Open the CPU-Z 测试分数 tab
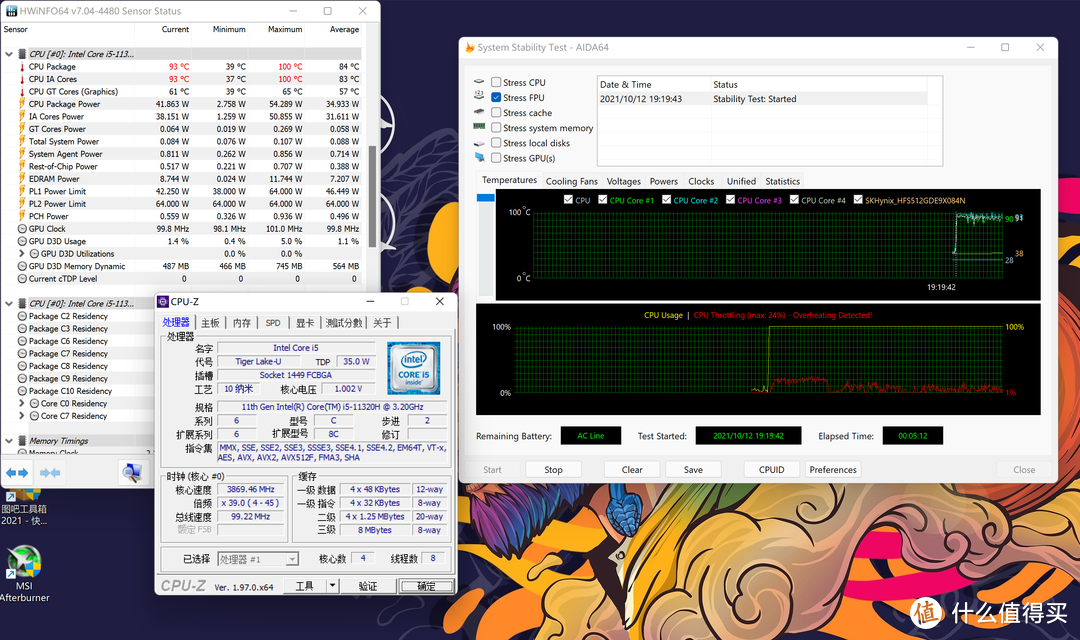 tap(343, 322)
